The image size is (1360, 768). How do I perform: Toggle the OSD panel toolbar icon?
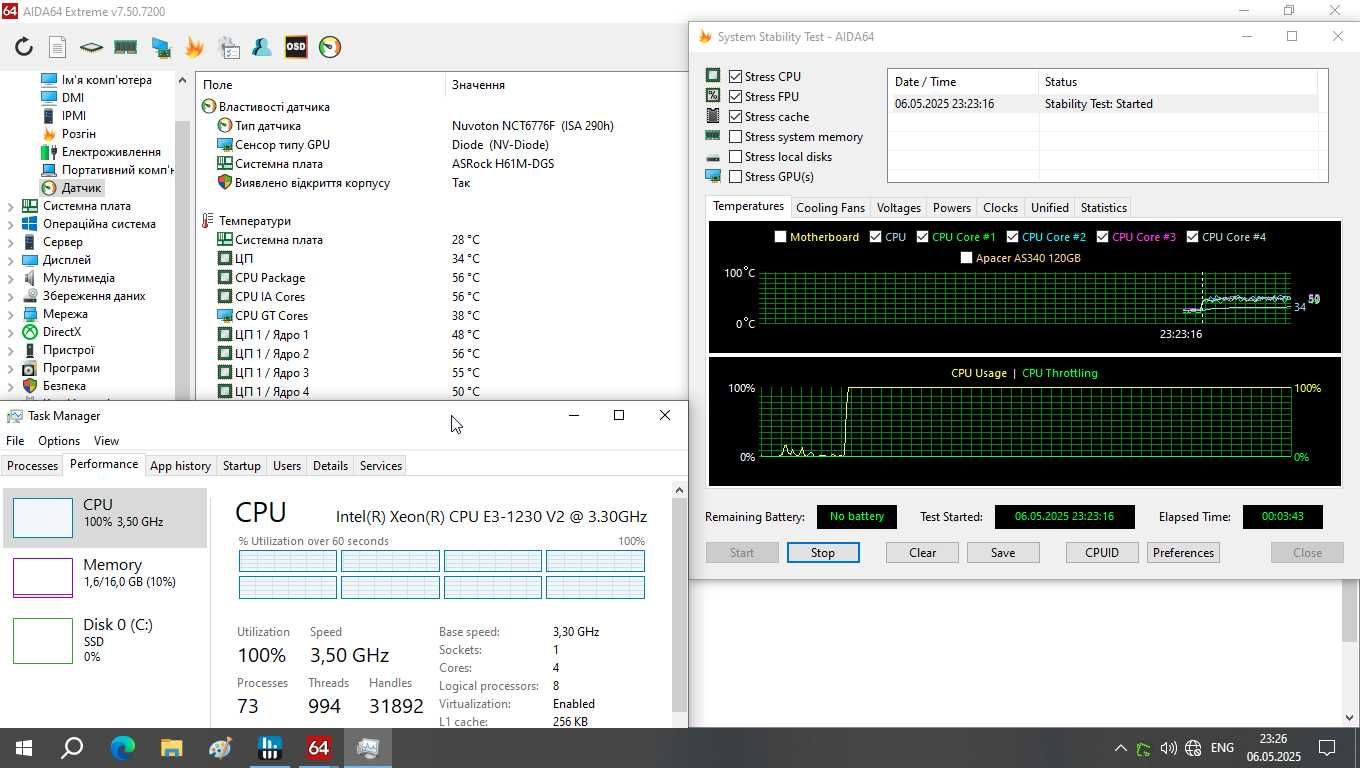click(x=296, y=47)
